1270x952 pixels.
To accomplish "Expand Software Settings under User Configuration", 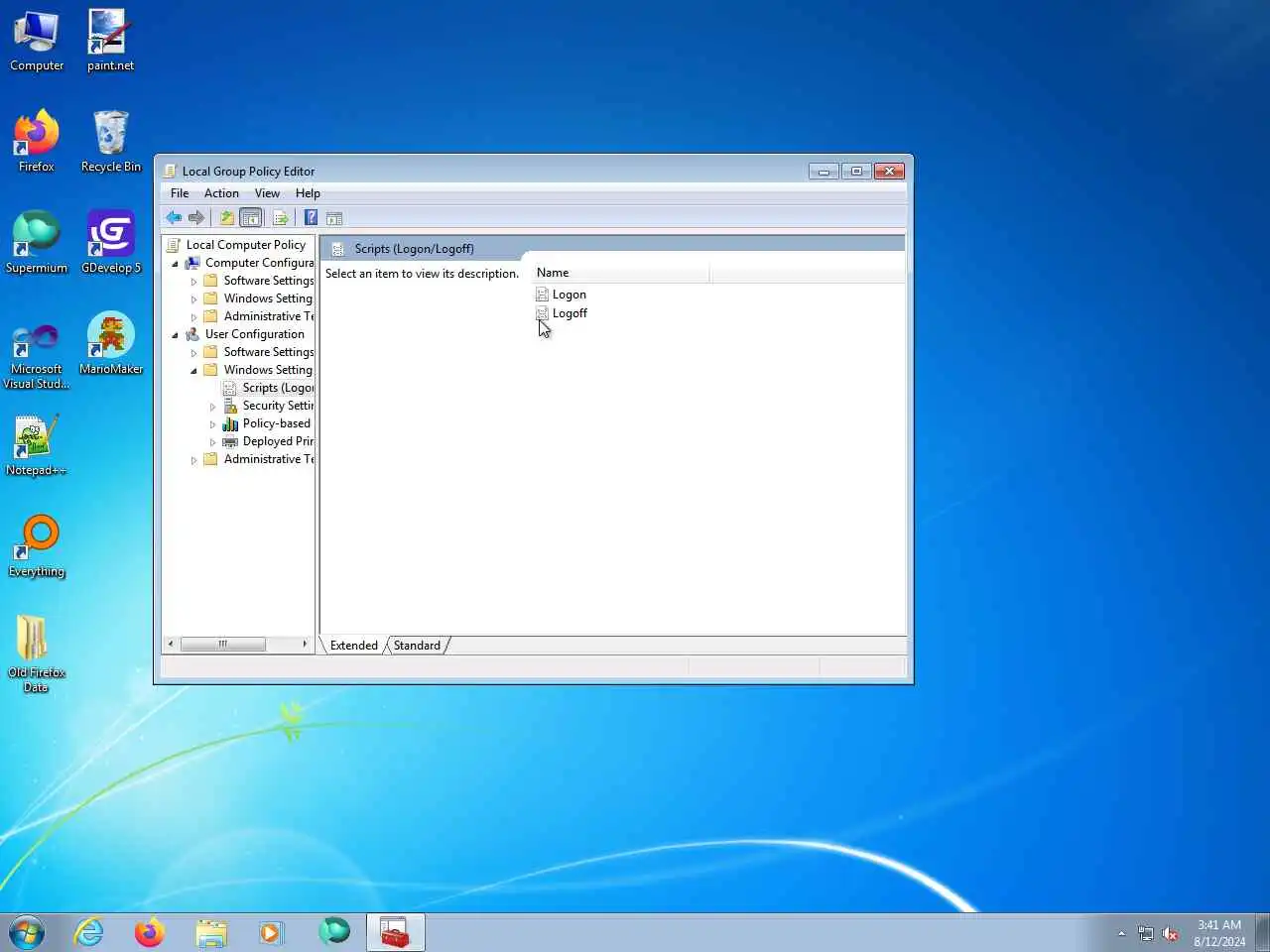I will point(194,353).
